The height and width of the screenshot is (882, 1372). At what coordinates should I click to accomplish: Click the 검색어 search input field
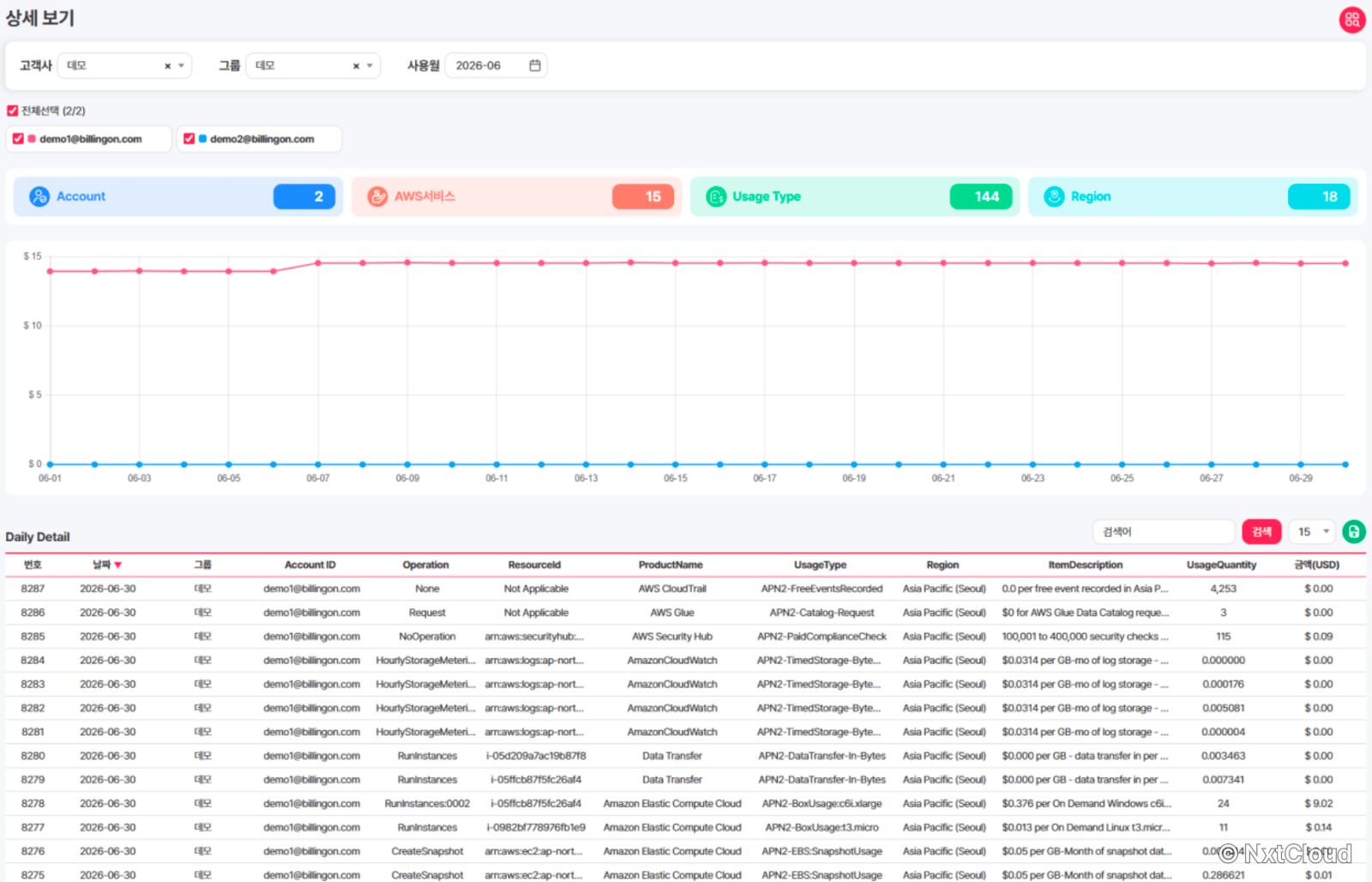(1164, 532)
